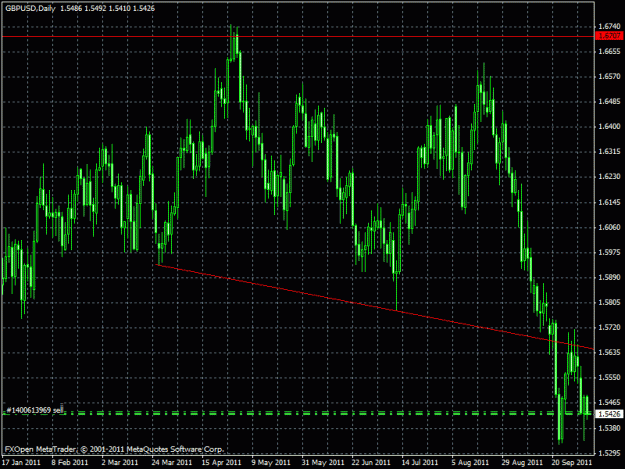This screenshot has width=625, height=469.
Task: Click the 1.6485 price scale value
Action: pos(609,101)
